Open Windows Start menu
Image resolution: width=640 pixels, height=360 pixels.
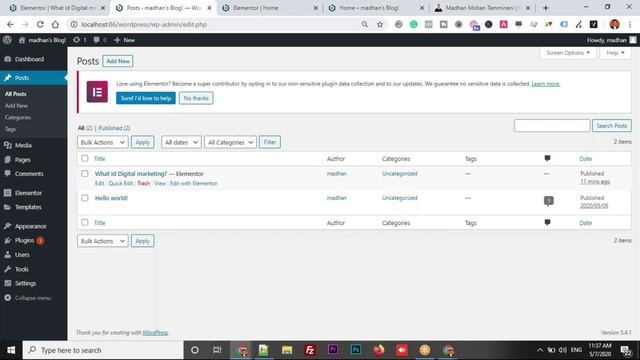coord(11,350)
